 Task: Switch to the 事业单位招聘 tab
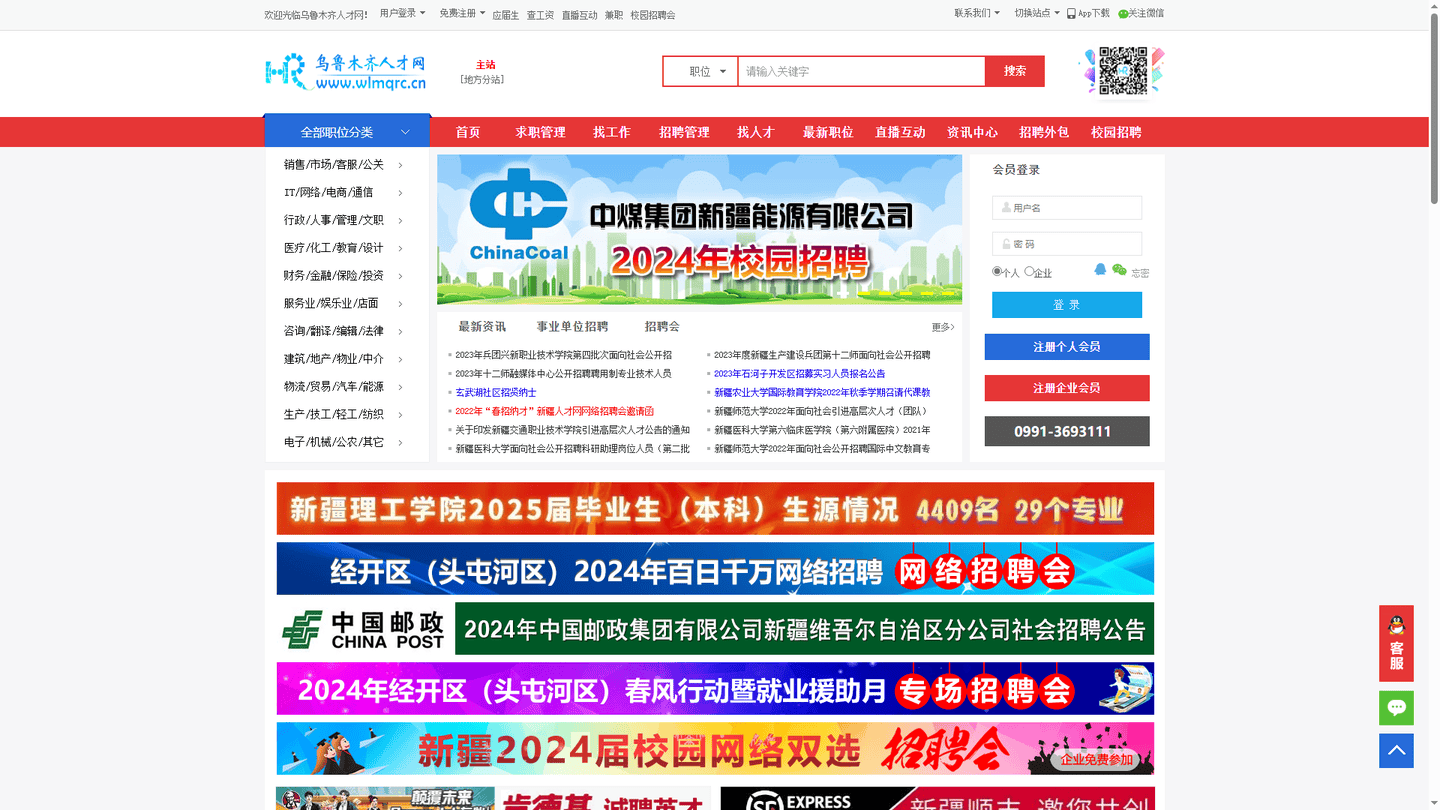(572, 327)
